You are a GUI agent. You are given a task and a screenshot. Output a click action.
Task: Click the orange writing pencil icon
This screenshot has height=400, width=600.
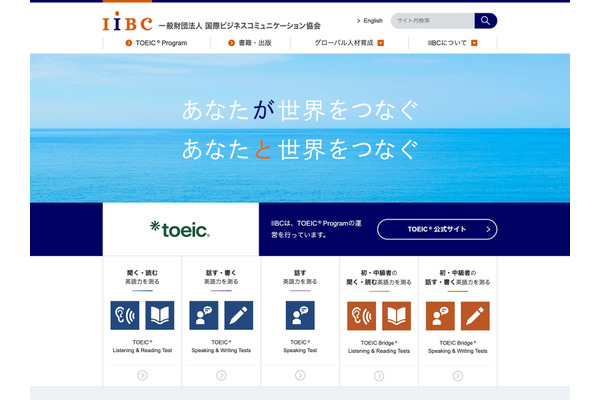point(475,316)
